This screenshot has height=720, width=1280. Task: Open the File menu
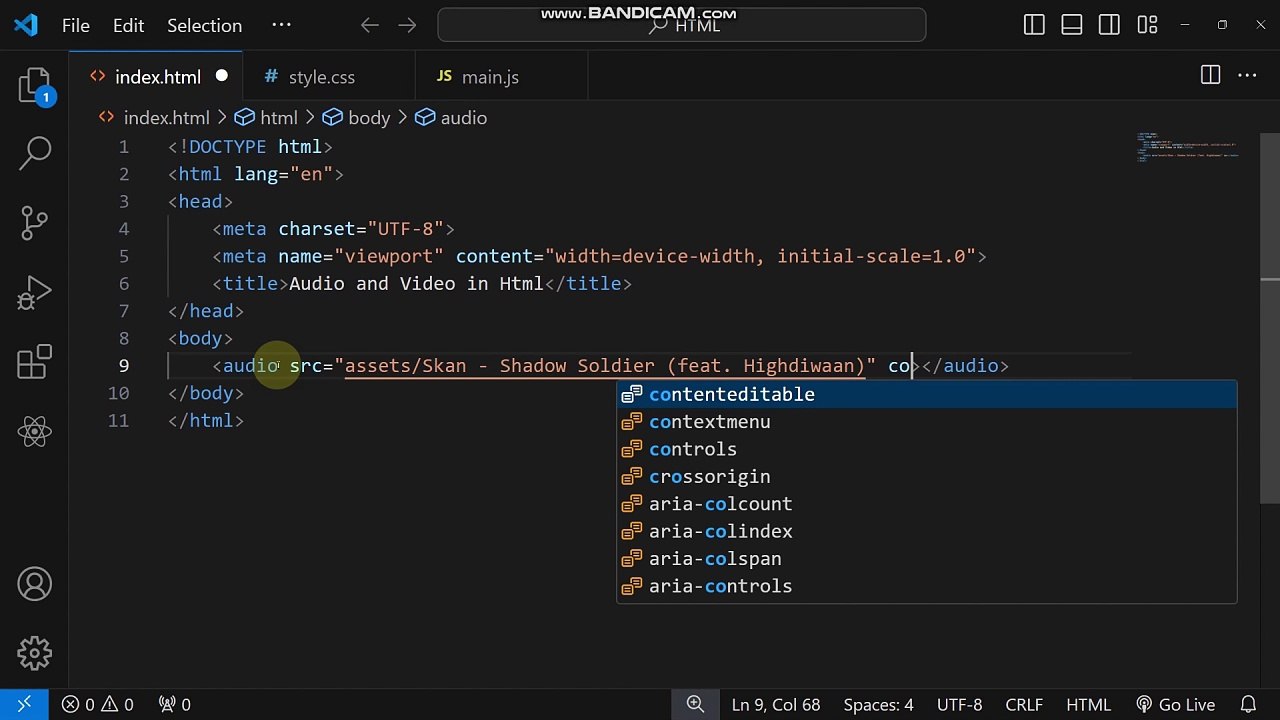coord(76,25)
